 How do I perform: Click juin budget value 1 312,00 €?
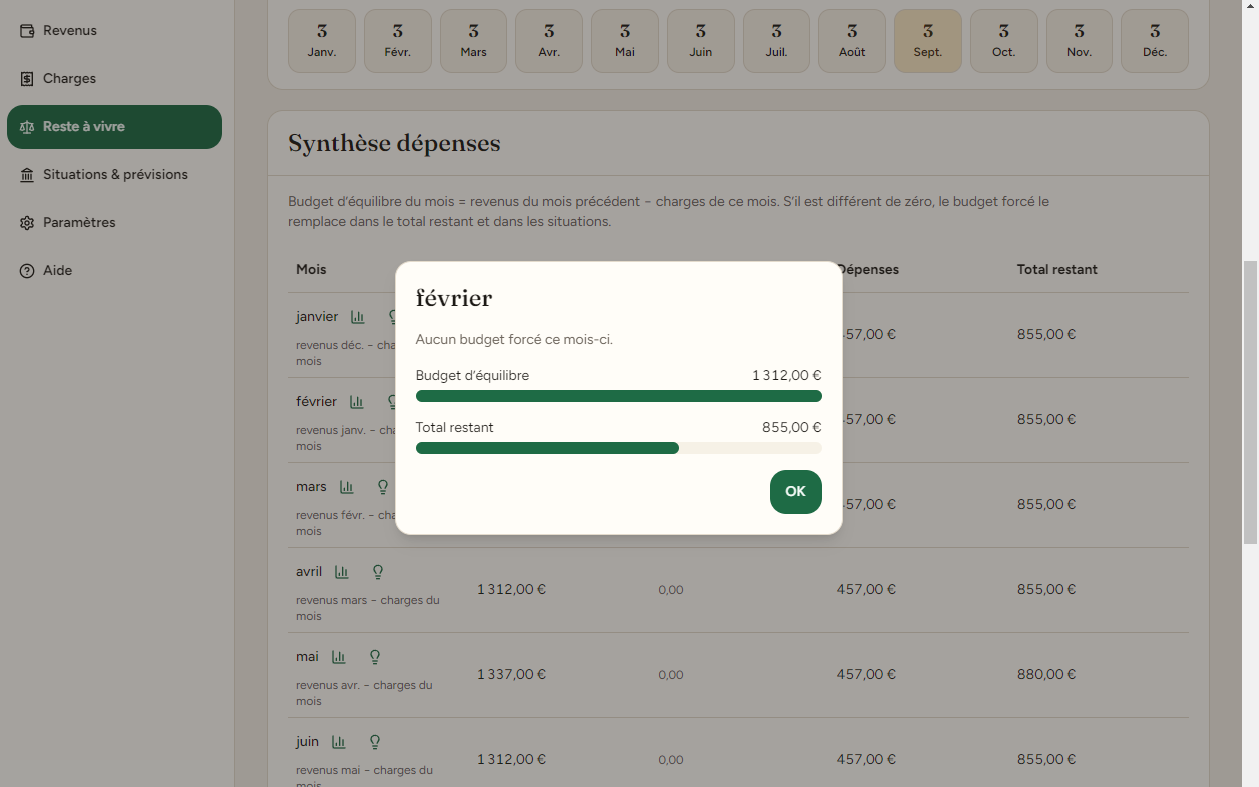click(511, 760)
